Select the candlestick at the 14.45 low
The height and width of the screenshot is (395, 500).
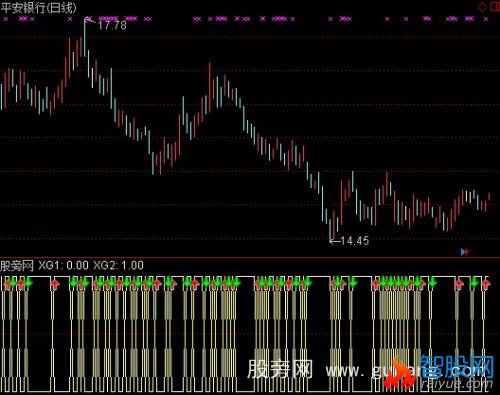point(330,229)
